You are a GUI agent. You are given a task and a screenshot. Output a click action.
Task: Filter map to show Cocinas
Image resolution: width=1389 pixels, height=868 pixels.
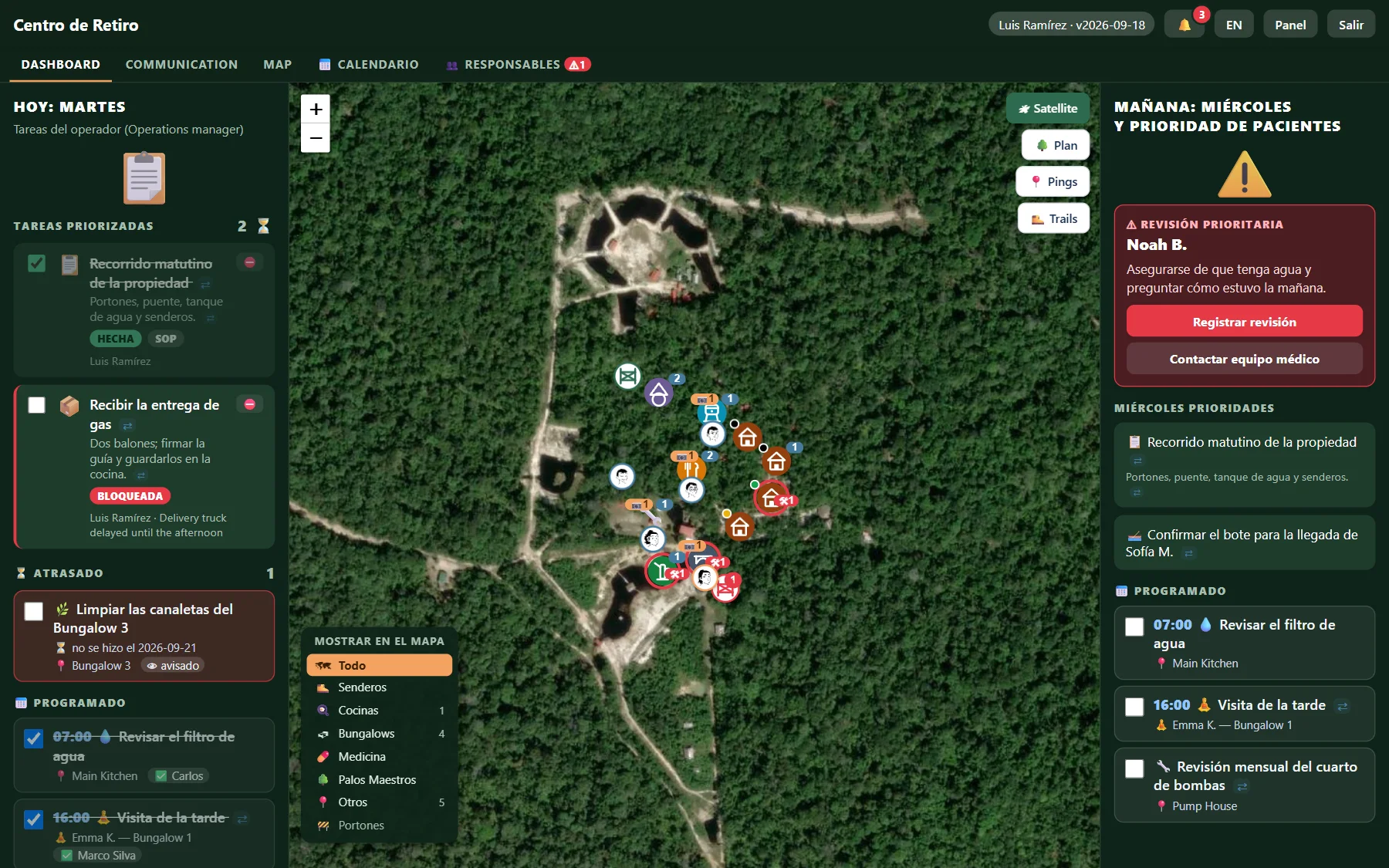click(380, 710)
